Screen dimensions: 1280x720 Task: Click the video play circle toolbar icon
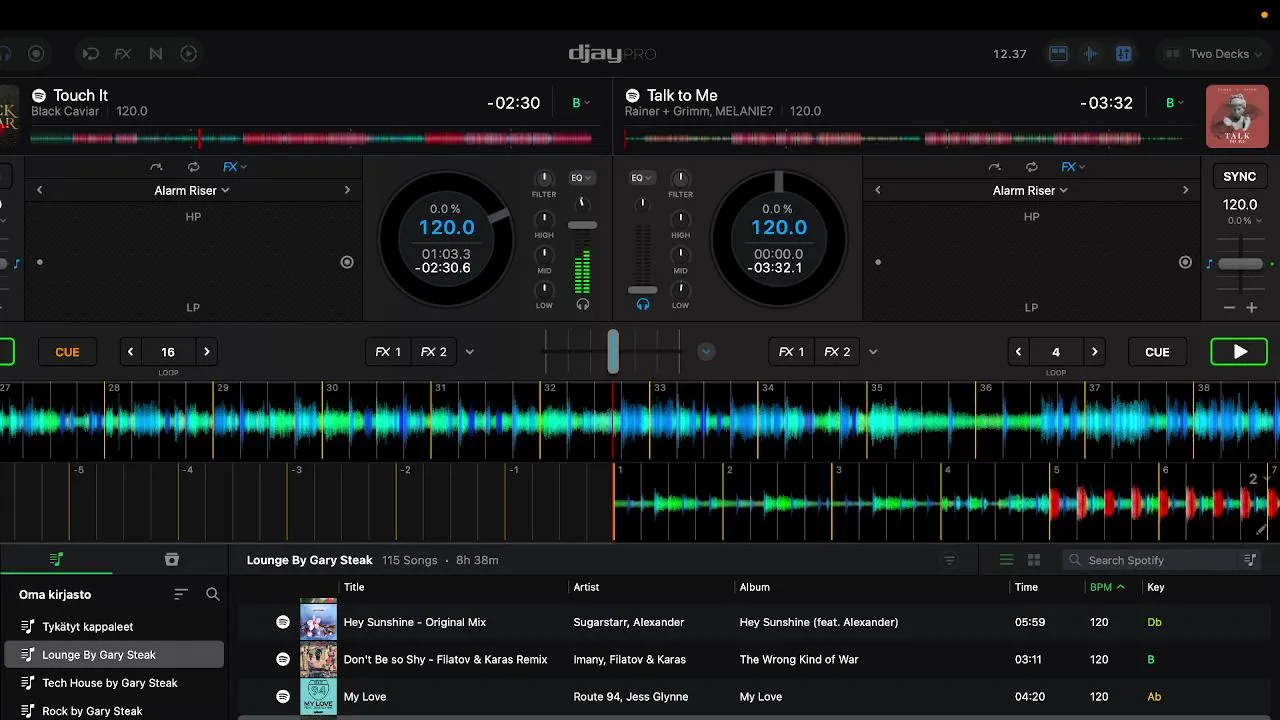coord(189,54)
